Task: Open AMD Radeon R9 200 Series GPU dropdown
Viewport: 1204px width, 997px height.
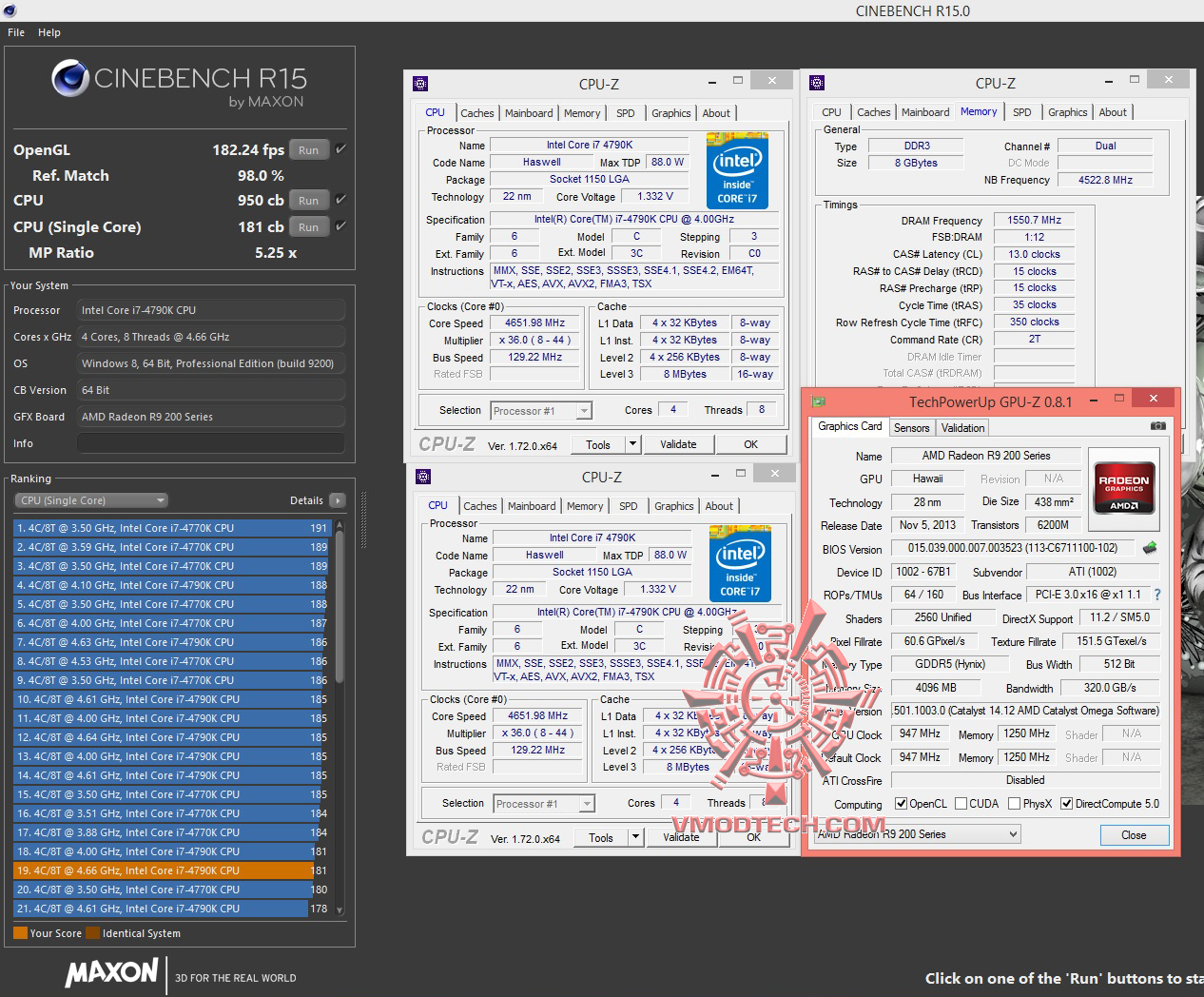Action: pyautogui.click(x=918, y=834)
